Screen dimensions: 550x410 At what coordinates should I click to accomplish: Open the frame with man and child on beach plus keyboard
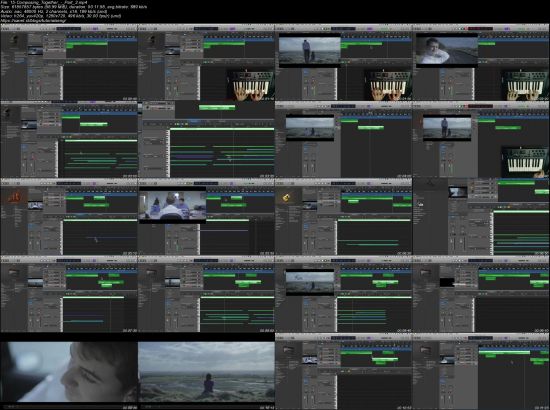coord(343,62)
